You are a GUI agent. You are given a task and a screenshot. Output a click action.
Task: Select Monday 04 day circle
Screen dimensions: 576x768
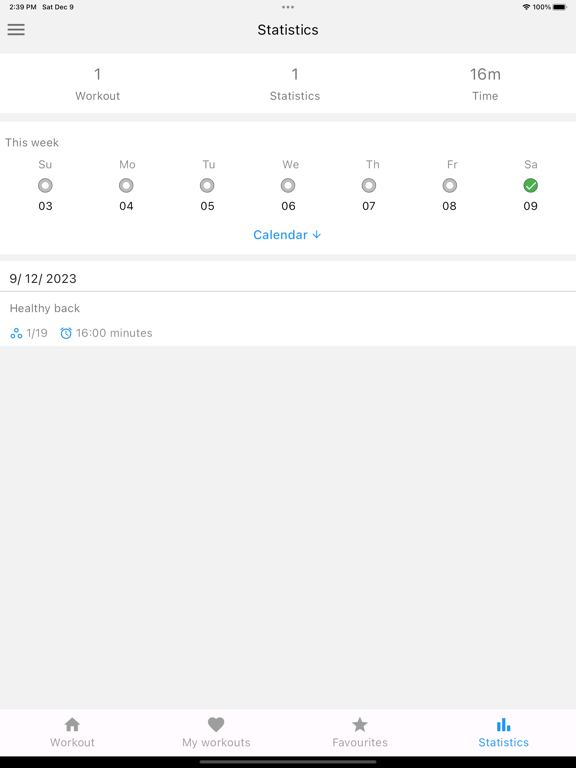126,186
